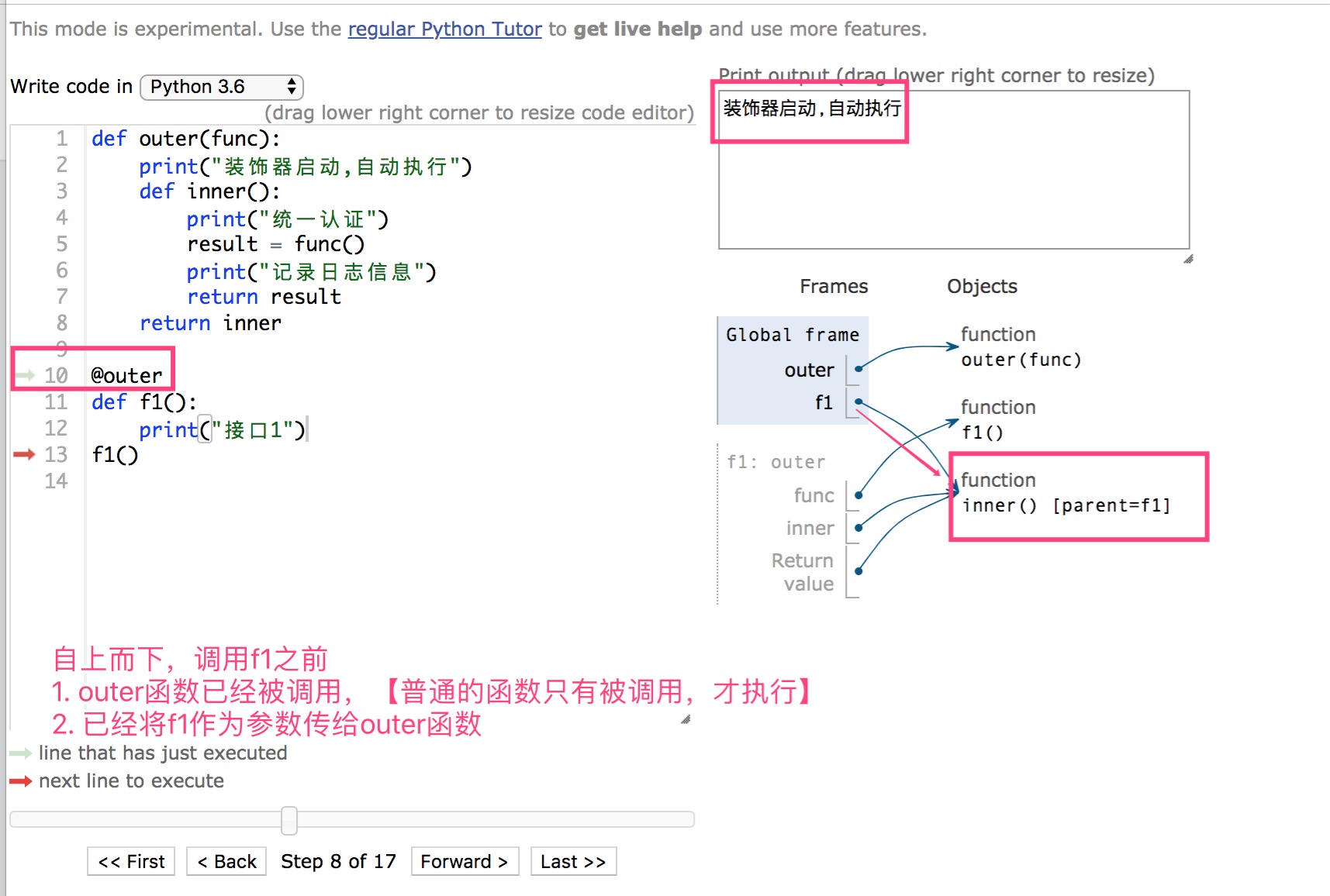
Task: Click the pointer dot next to global outer variable
Action: point(858,369)
